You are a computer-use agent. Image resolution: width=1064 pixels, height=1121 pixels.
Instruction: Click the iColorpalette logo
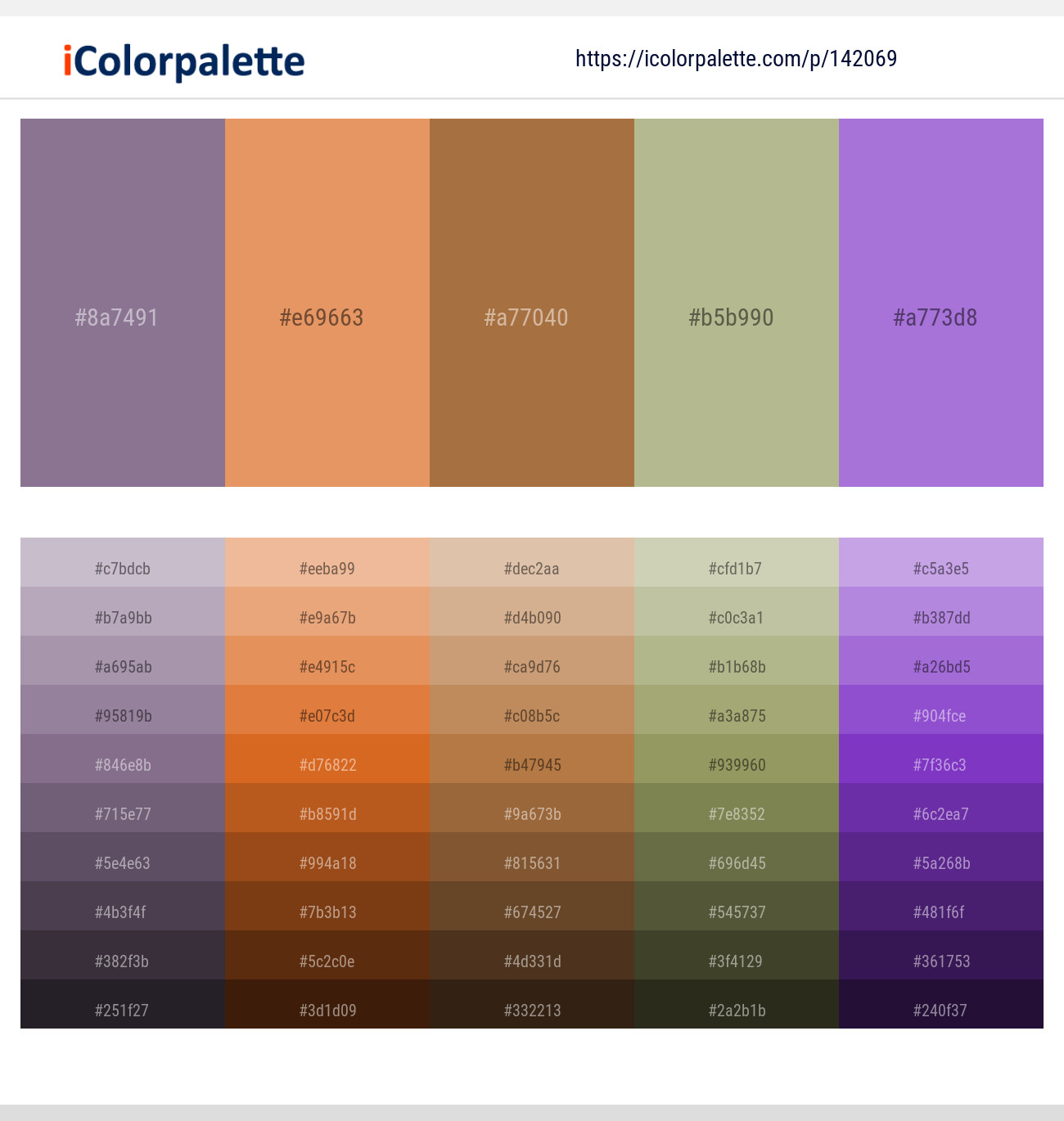click(x=184, y=61)
